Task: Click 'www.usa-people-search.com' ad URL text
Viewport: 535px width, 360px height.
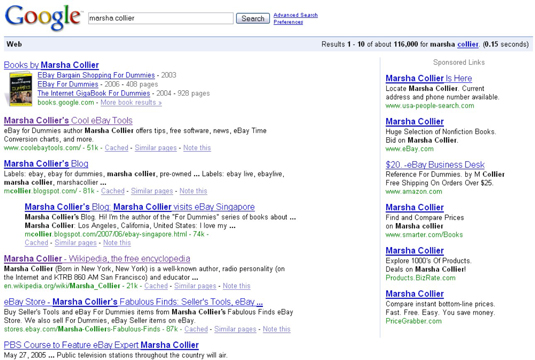Action: tap(430, 105)
